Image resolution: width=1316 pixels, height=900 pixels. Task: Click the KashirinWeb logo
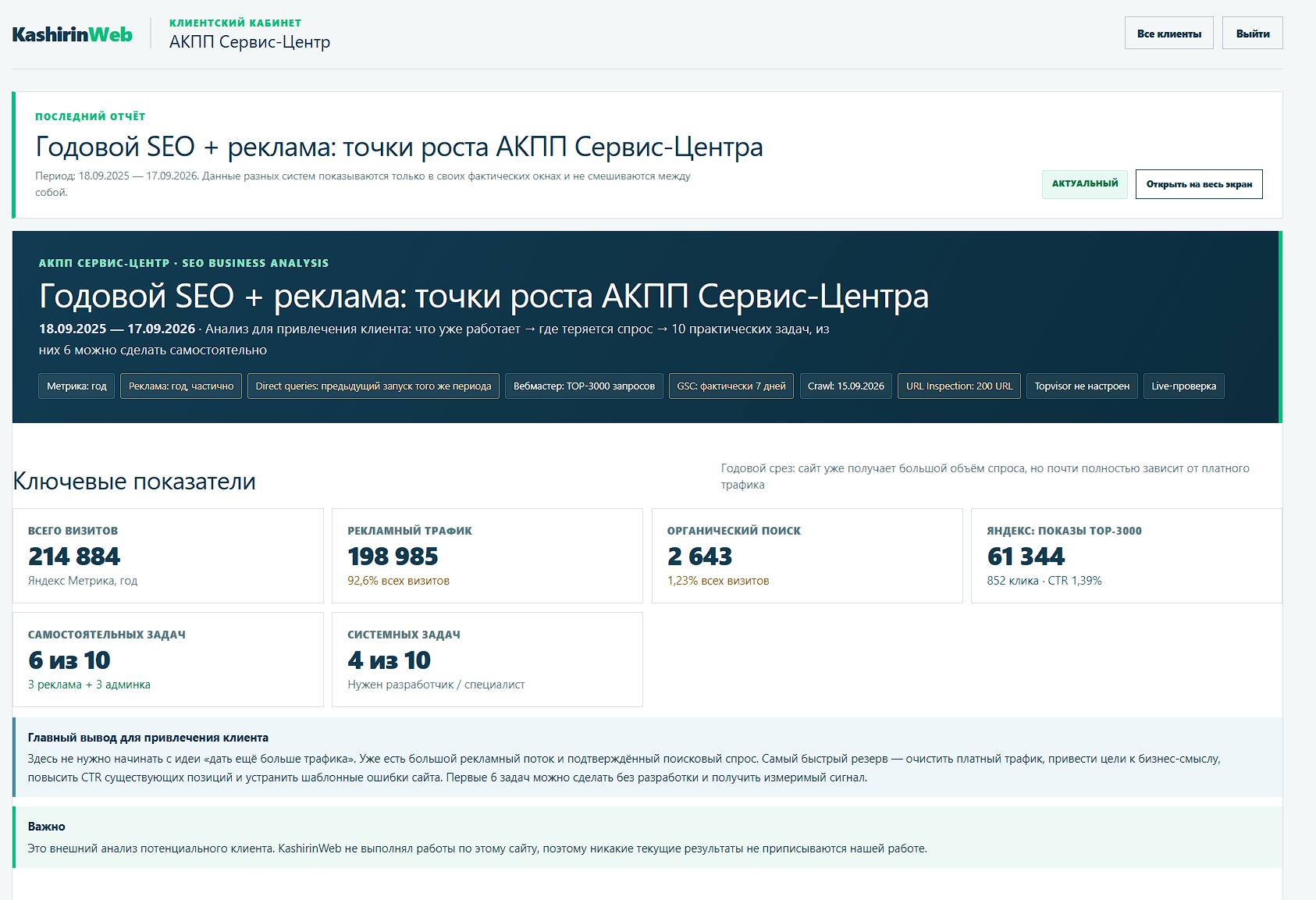(73, 34)
